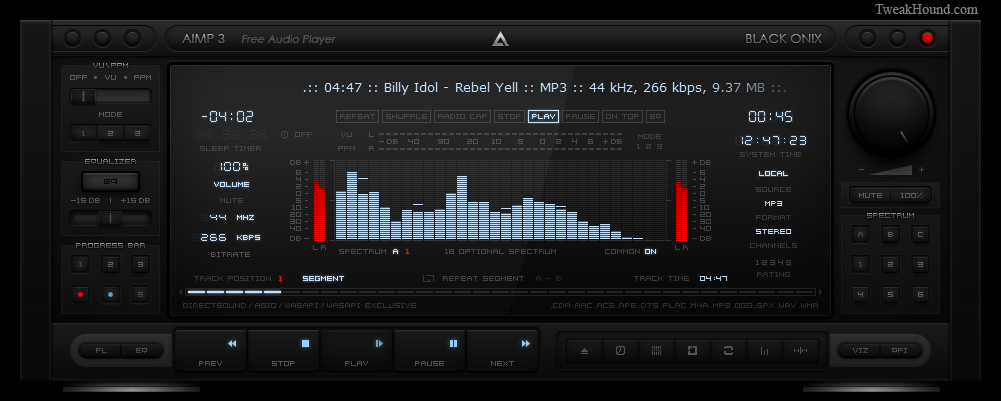
Task: Toggle the large EQ button under Equalizer
Action: [110, 181]
